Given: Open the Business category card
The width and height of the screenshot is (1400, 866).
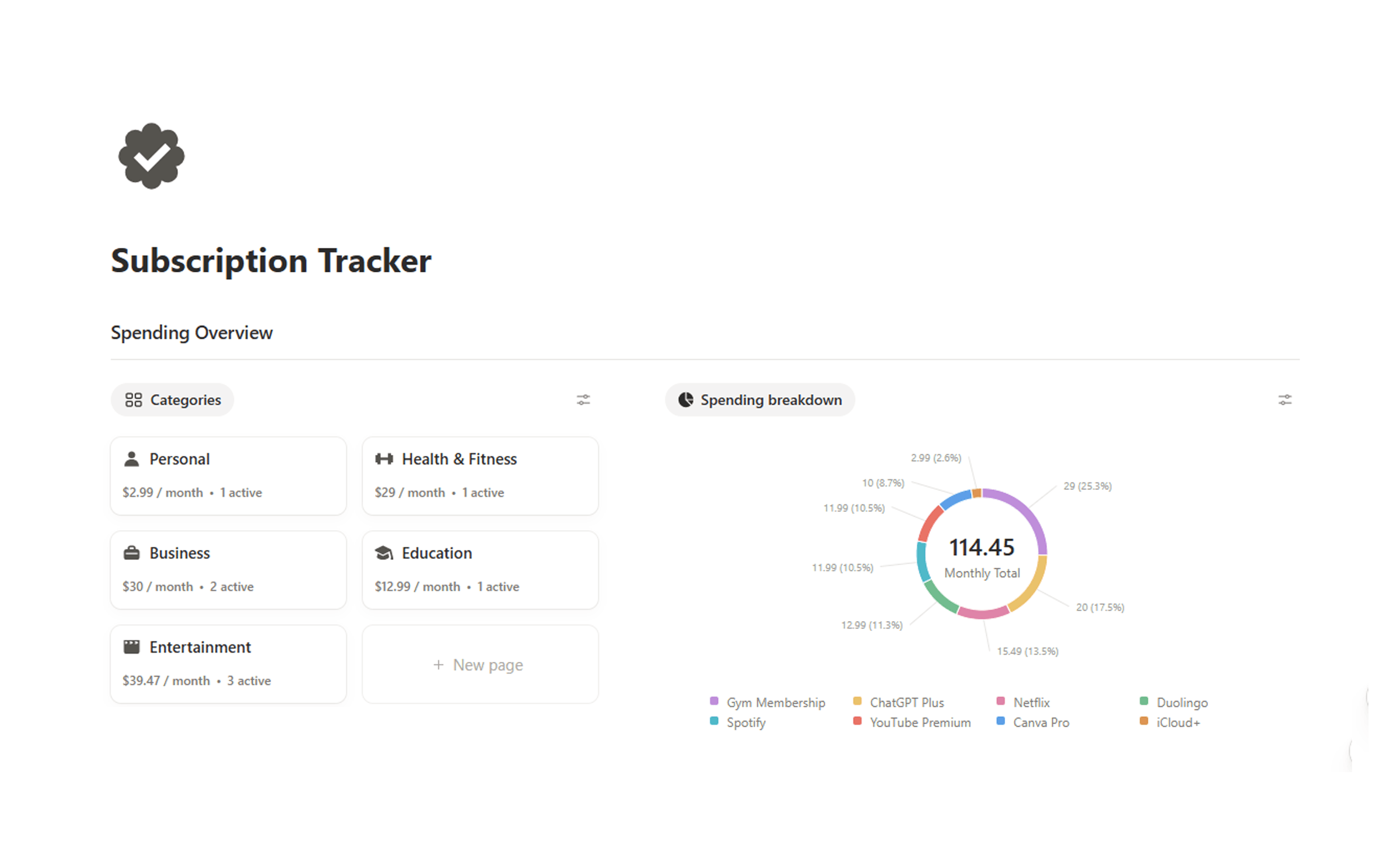Looking at the screenshot, I should pos(228,570).
